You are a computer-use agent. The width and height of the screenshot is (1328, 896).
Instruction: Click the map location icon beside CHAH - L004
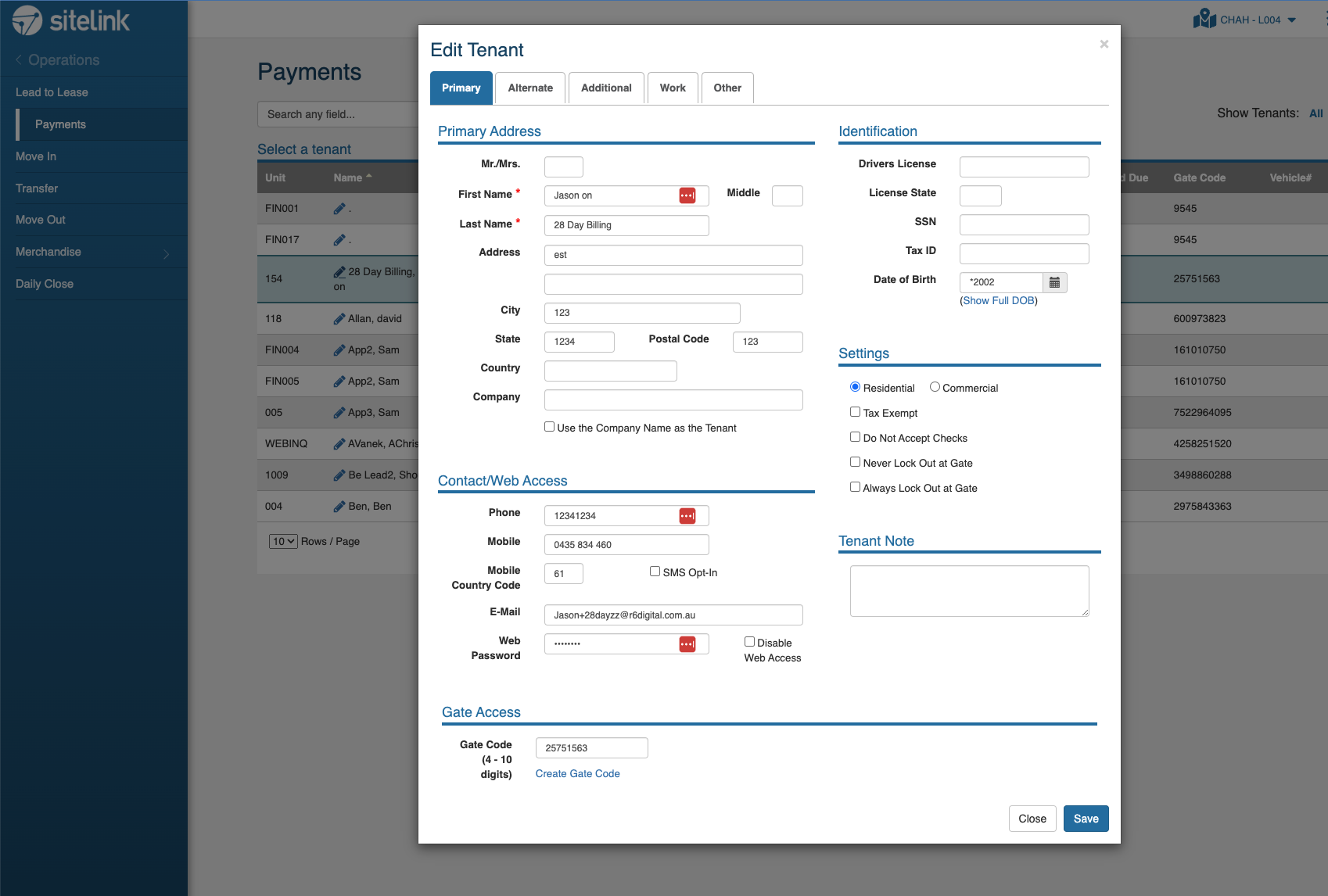[x=1204, y=20]
